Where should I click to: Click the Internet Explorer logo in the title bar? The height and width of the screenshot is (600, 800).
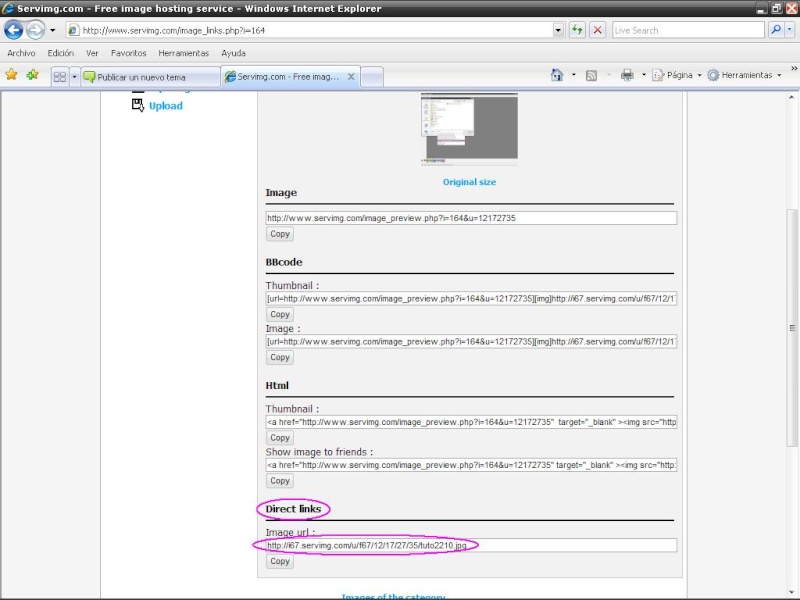pos(8,8)
